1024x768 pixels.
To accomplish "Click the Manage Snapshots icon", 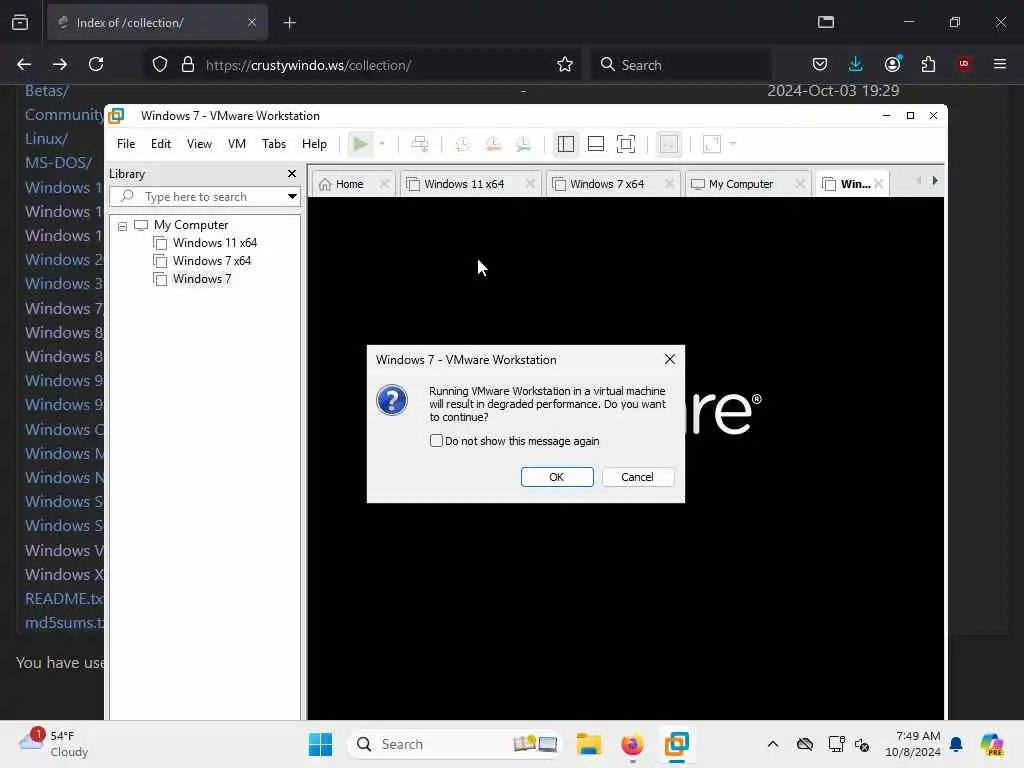I will coord(523,144).
